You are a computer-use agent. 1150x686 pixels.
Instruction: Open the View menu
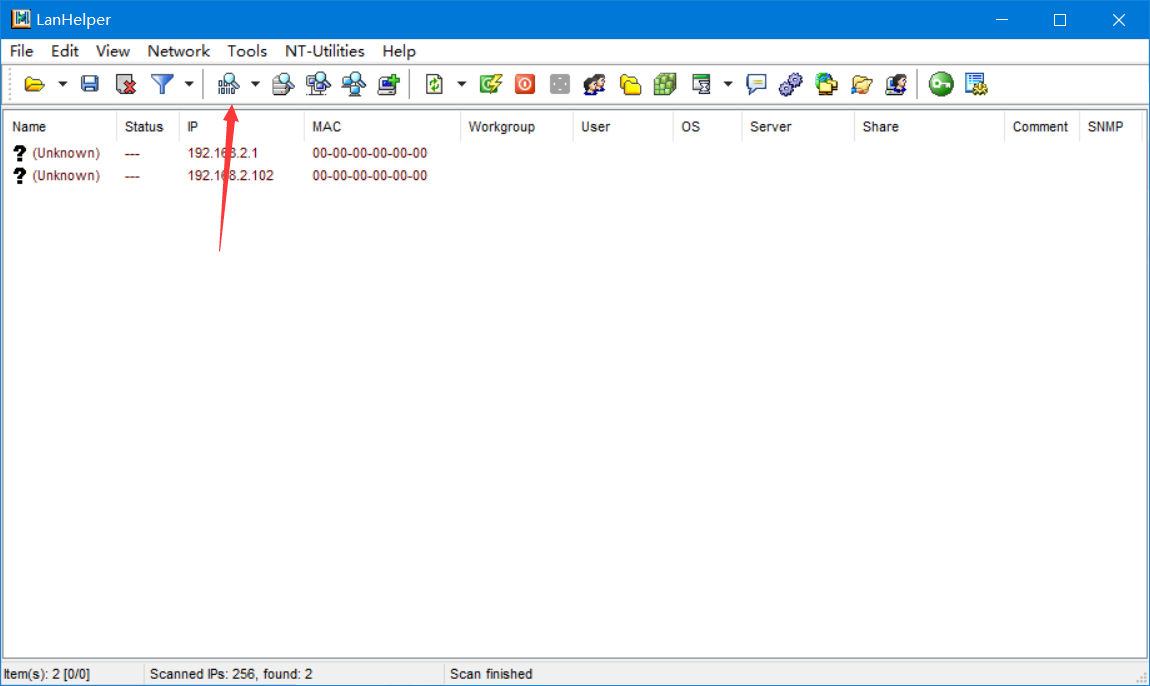click(x=113, y=51)
